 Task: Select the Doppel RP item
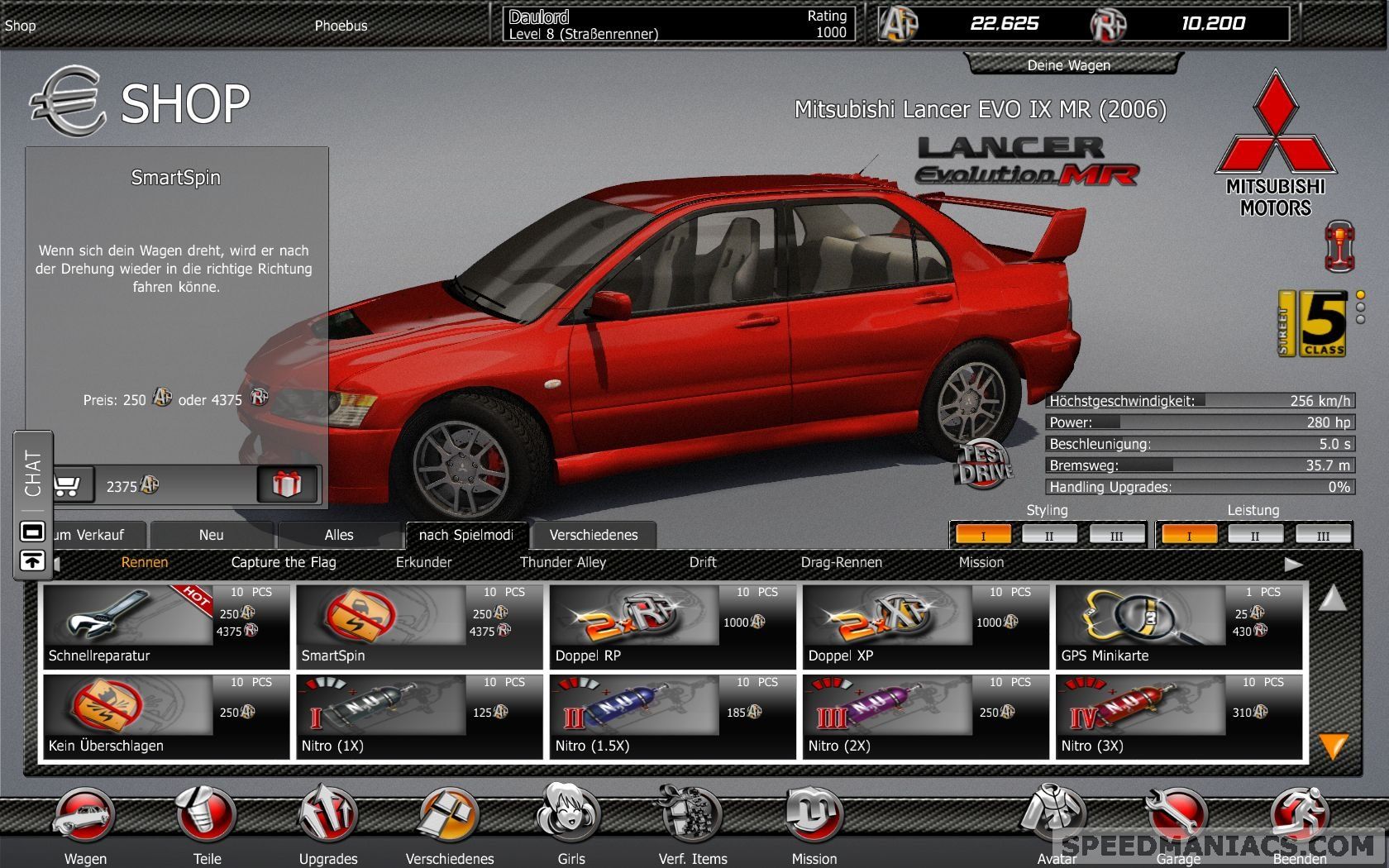click(672, 626)
